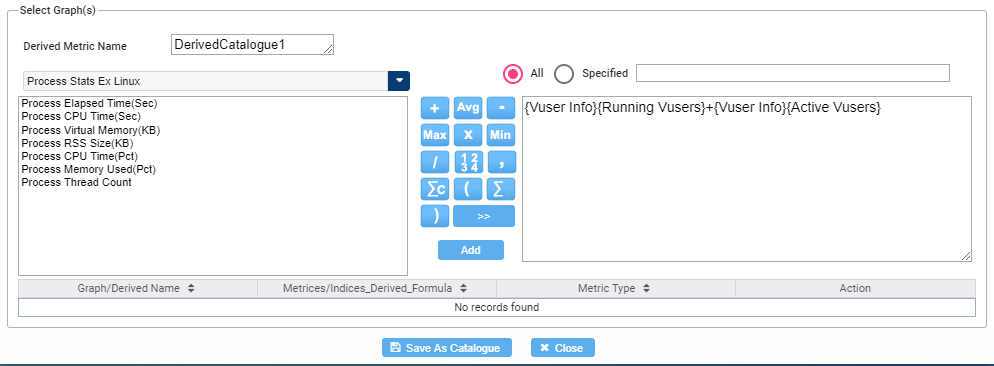Click Save As Catalogue button
994x366 pixels.
446,348
